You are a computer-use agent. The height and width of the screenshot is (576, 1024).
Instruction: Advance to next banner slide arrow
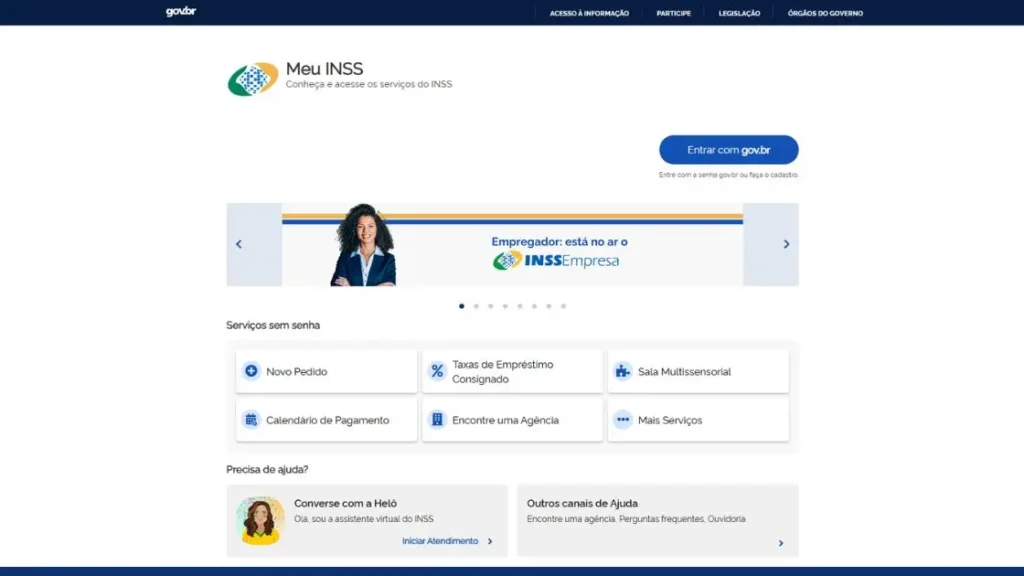[786, 244]
